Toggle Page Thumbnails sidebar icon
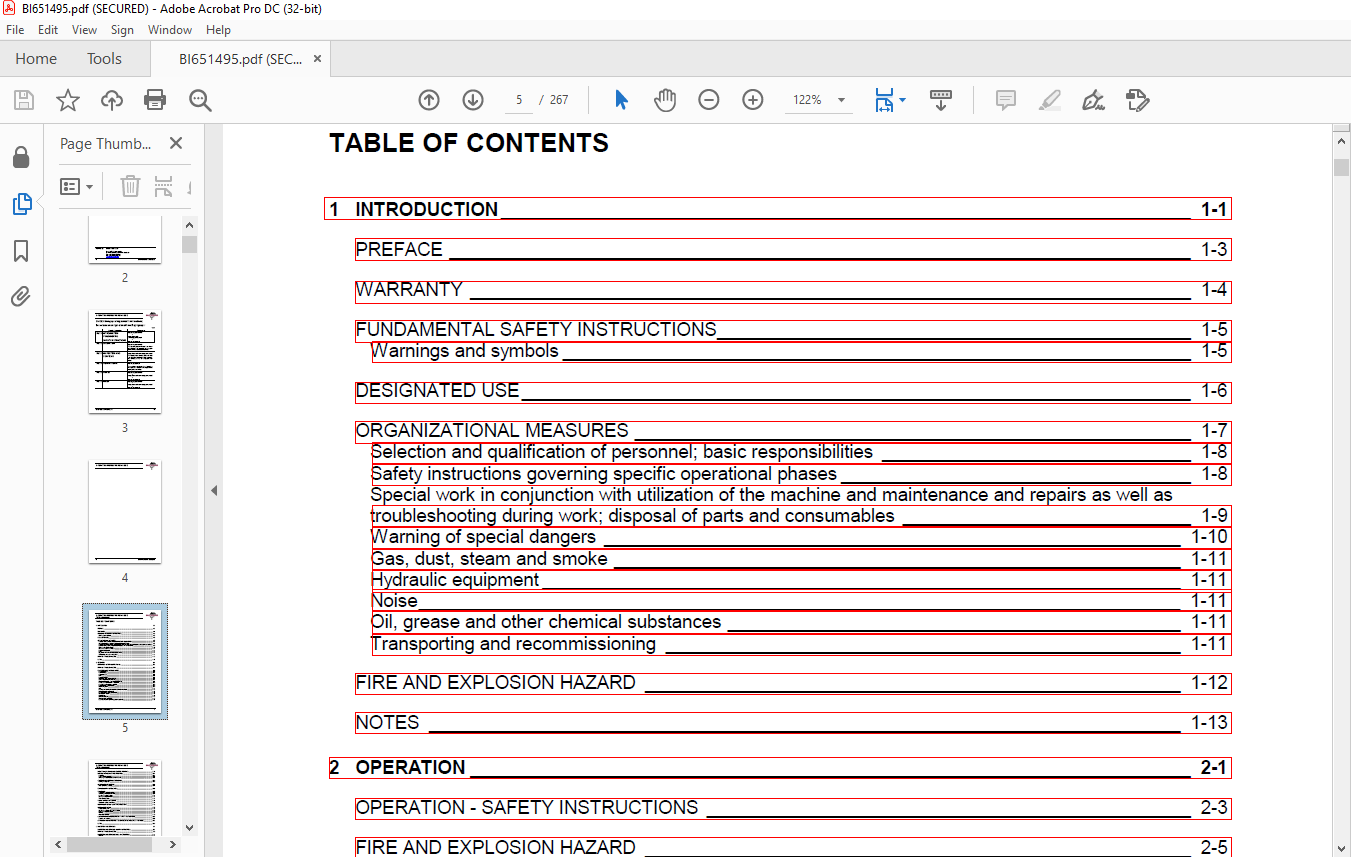Viewport: 1351px width, 857px height. (x=21, y=204)
